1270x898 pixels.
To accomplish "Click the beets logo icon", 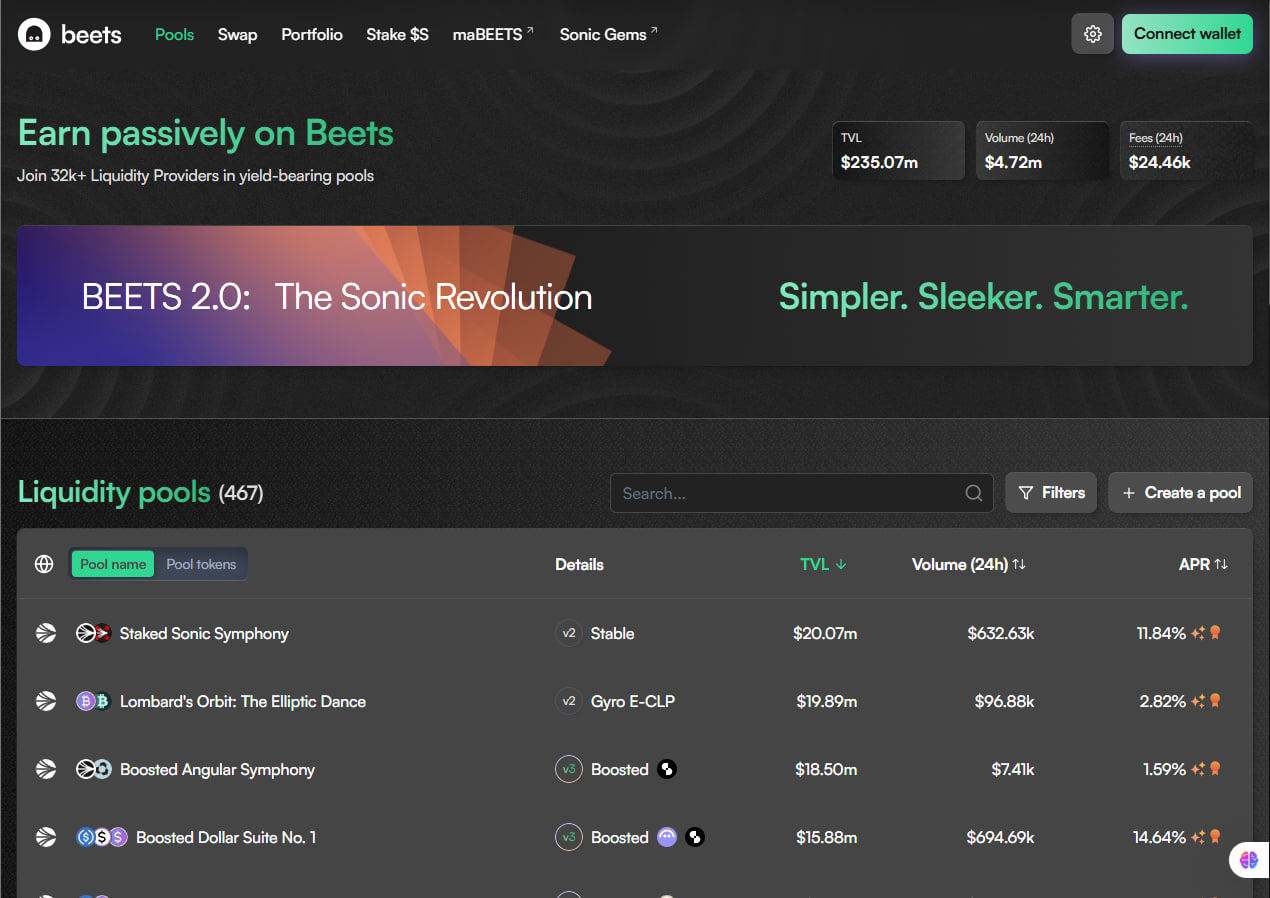I will (x=34, y=35).
